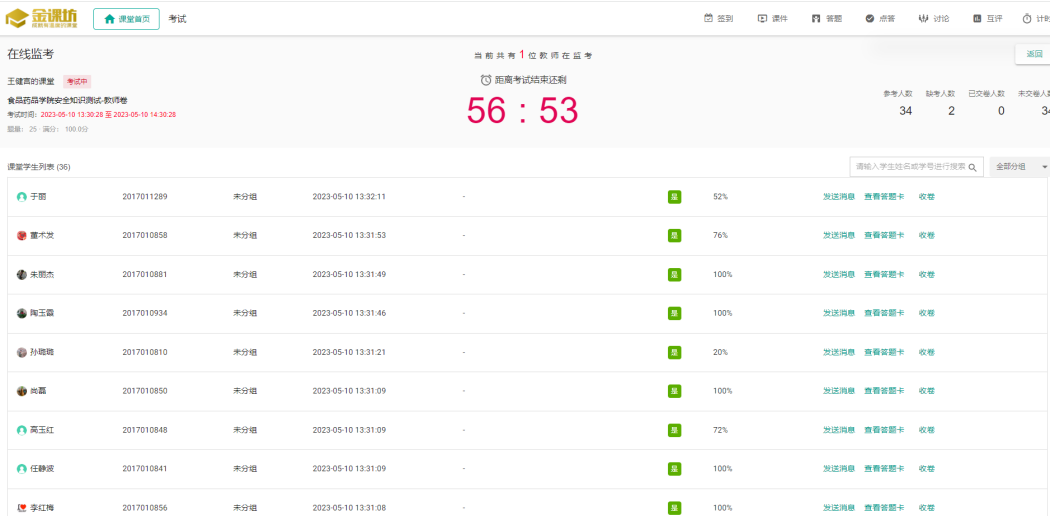This screenshot has height=516, width=1050.
Task: Send message to student 于丽
Action: (x=838, y=197)
